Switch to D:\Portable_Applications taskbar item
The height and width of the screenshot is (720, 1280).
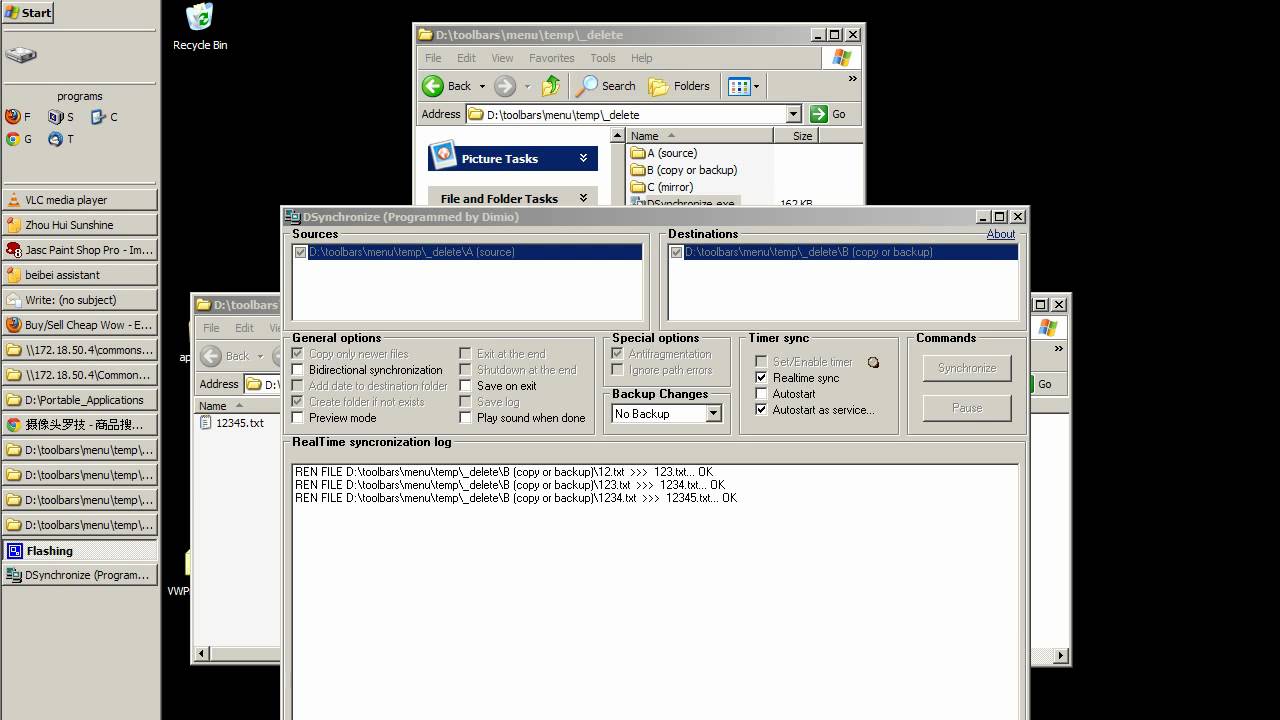pos(80,400)
